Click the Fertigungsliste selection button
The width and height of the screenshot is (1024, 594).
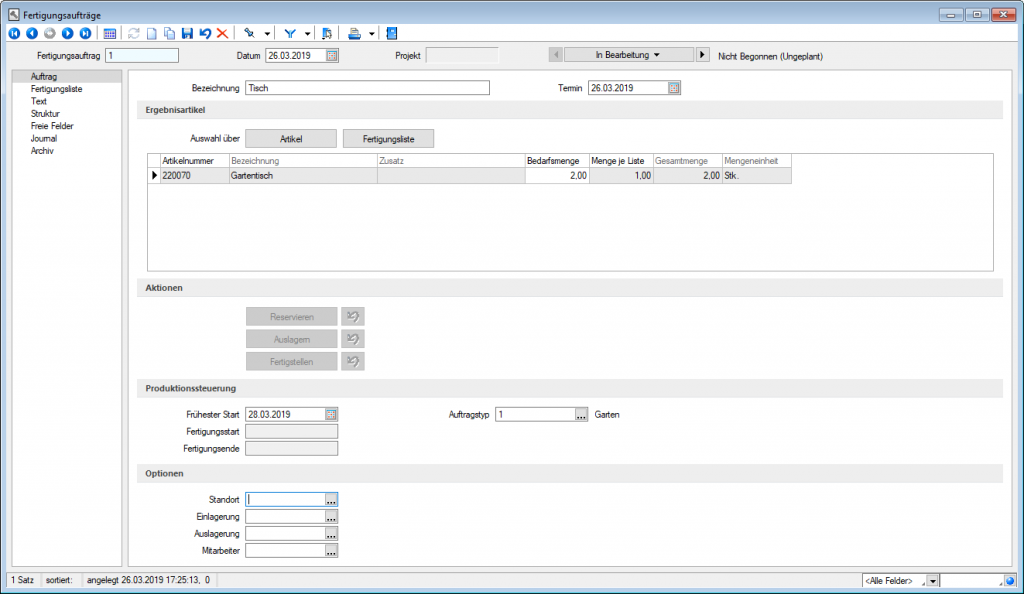coord(389,139)
